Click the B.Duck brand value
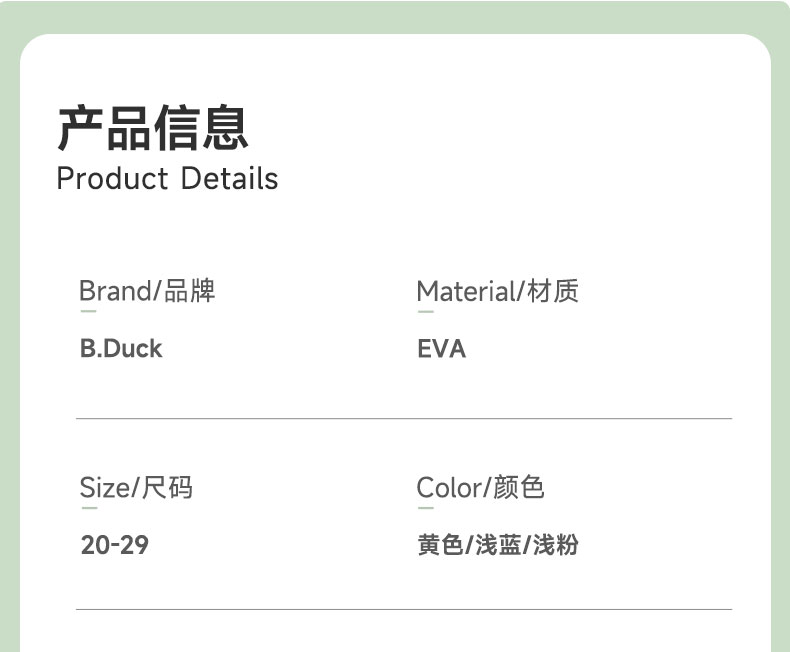Image resolution: width=790 pixels, height=652 pixels. [x=121, y=349]
